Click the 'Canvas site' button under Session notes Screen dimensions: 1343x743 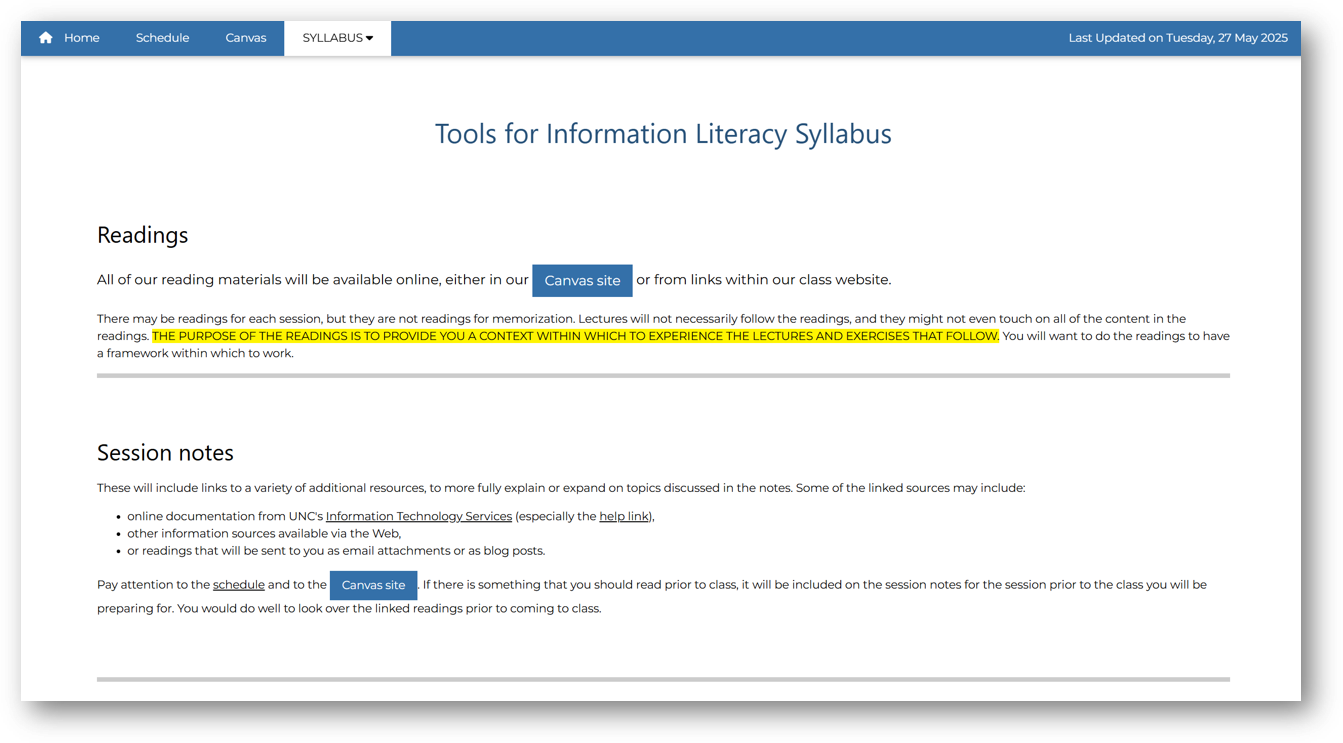tap(373, 585)
